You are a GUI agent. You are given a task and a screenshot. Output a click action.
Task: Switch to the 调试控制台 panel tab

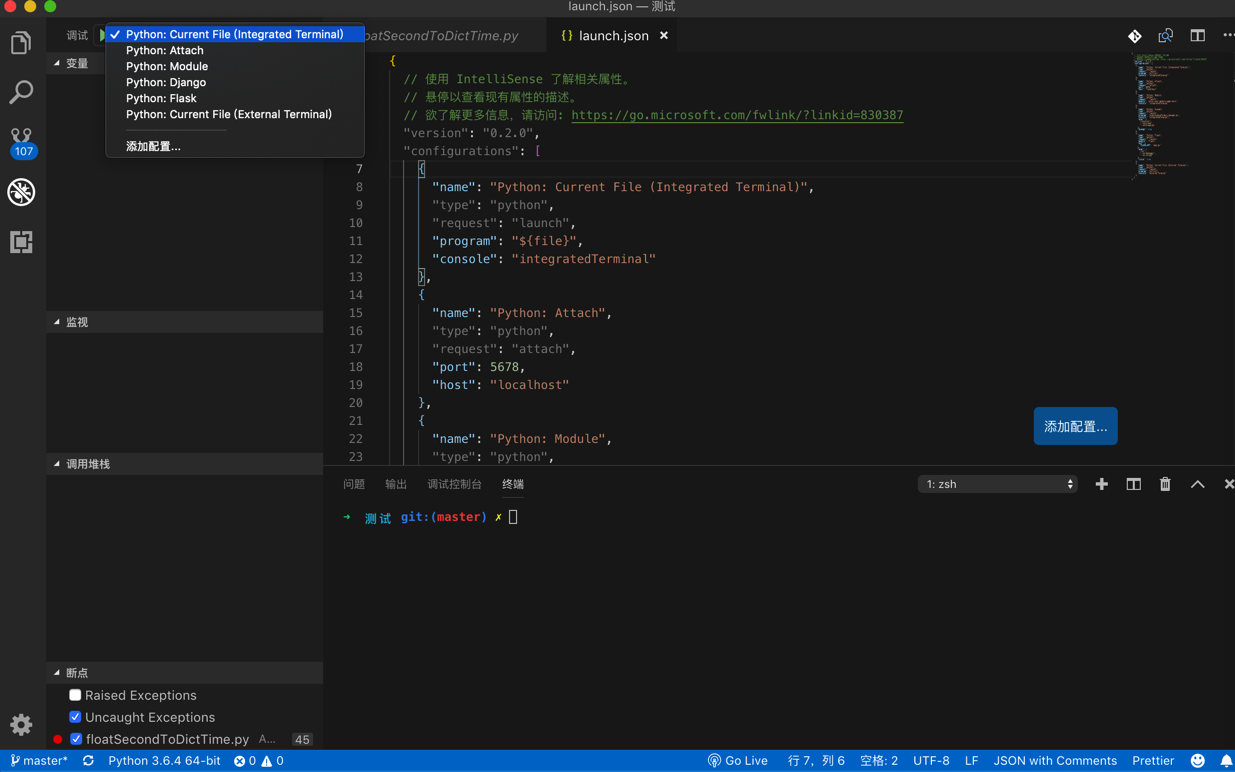(454, 484)
